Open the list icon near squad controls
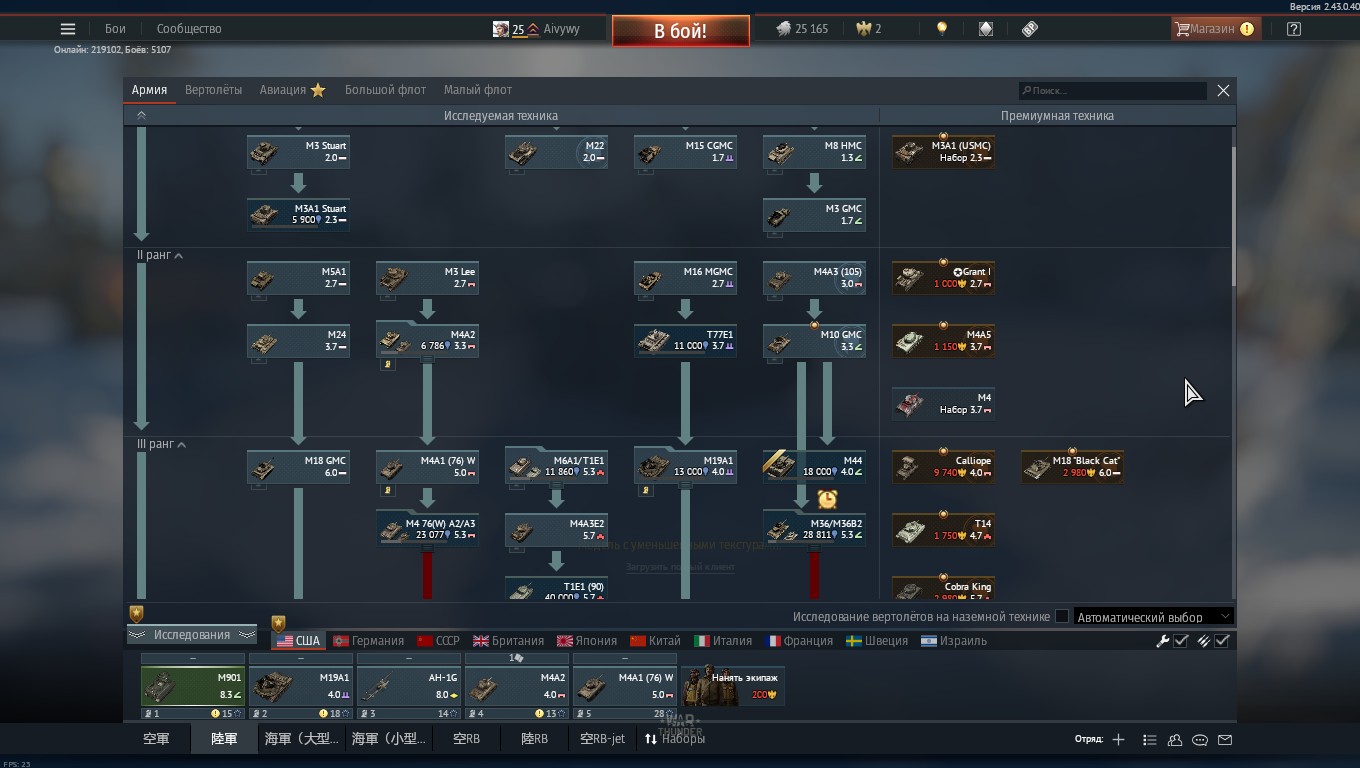 tap(1149, 740)
